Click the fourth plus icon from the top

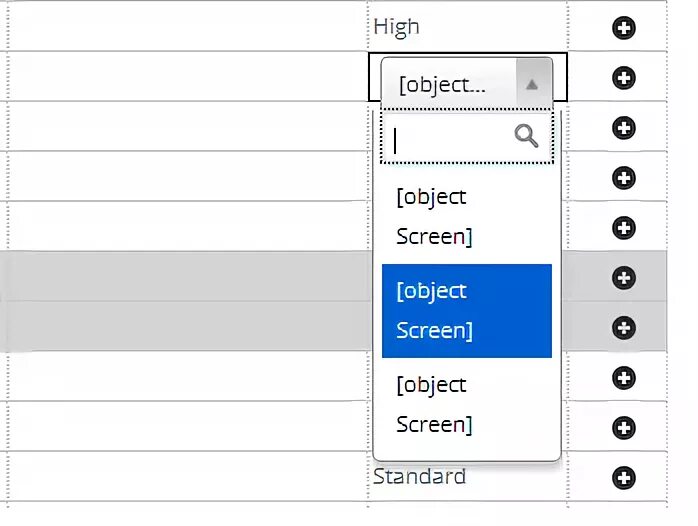pos(623,177)
